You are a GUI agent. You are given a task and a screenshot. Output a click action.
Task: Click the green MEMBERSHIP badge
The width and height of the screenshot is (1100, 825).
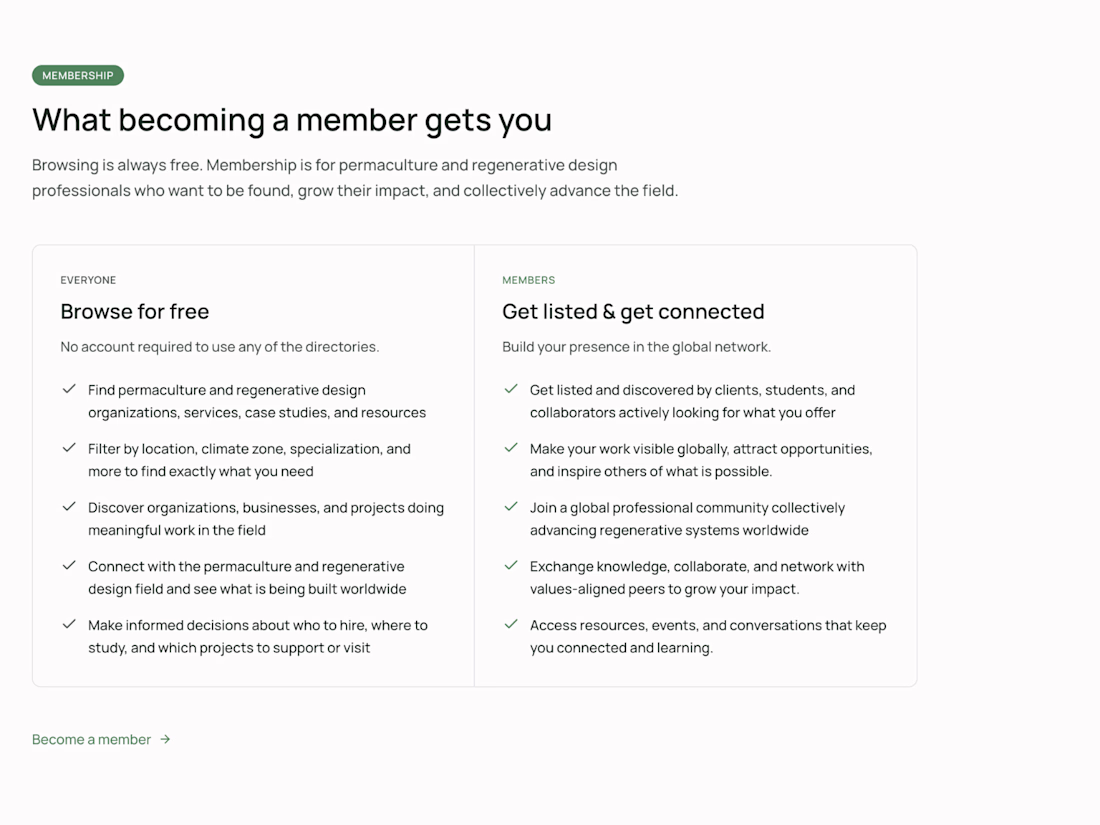[78, 75]
